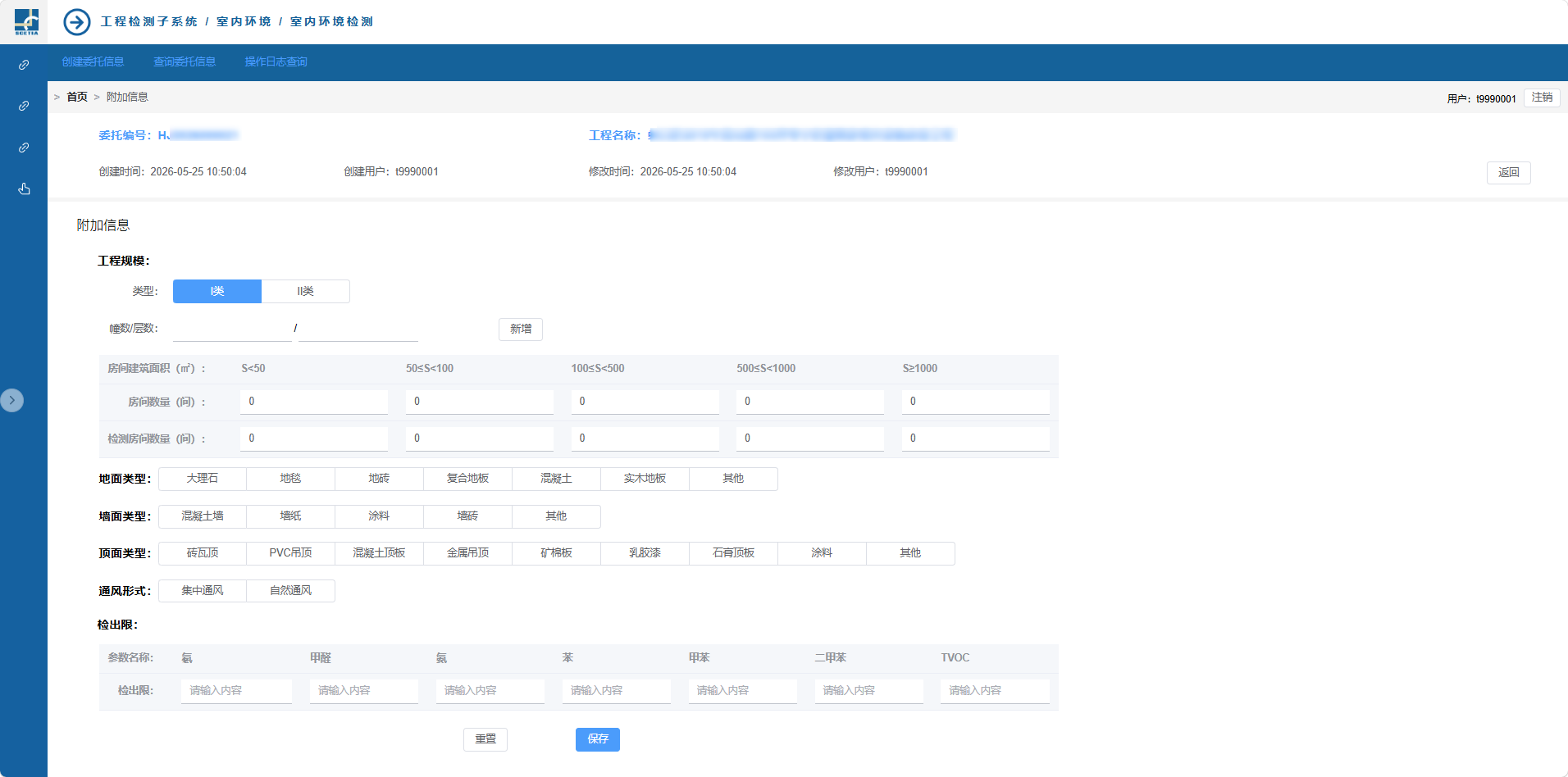Click 检出限 input under 氡

236,691
